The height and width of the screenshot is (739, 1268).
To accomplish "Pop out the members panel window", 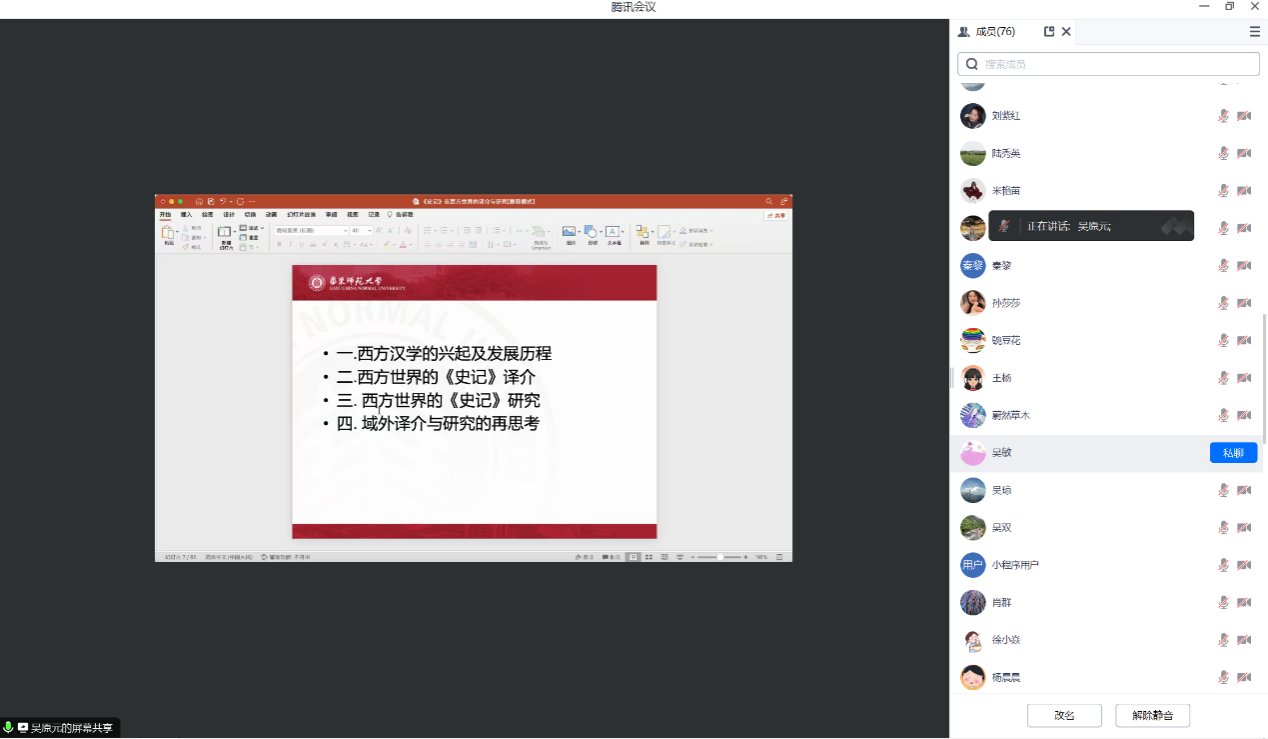I will [x=1049, y=32].
